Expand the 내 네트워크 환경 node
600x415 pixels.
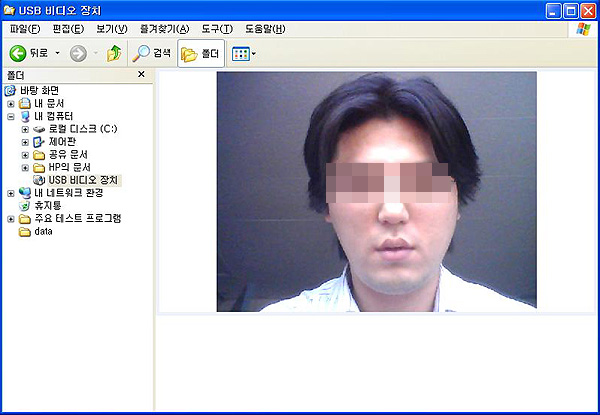(x=11, y=194)
